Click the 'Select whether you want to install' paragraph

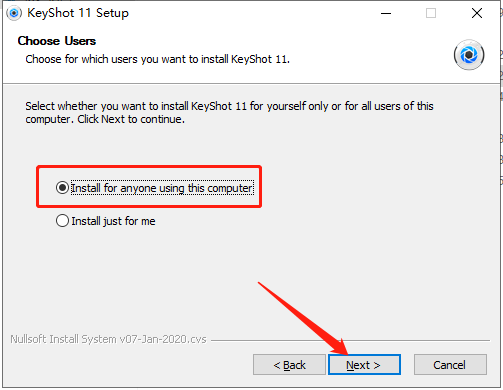[229, 112]
